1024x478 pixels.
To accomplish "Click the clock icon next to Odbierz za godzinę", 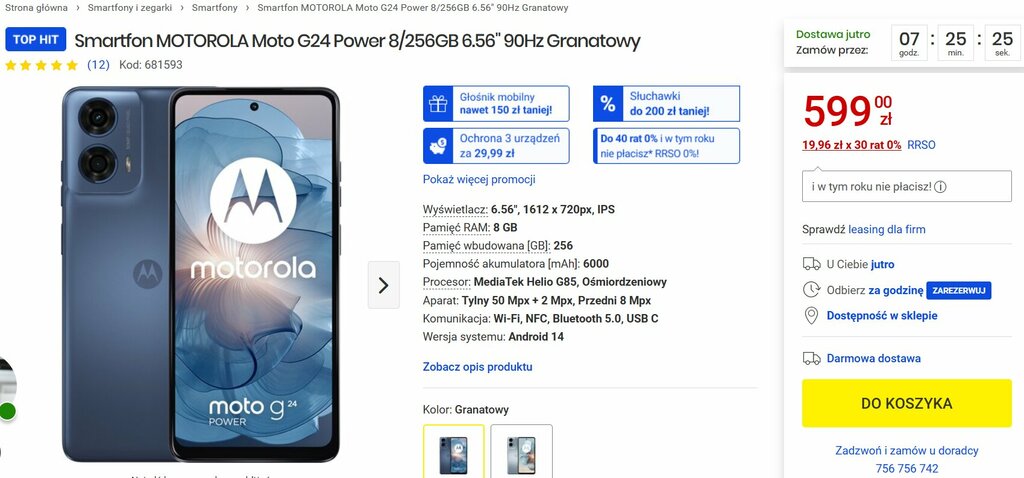I will (811, 289).
